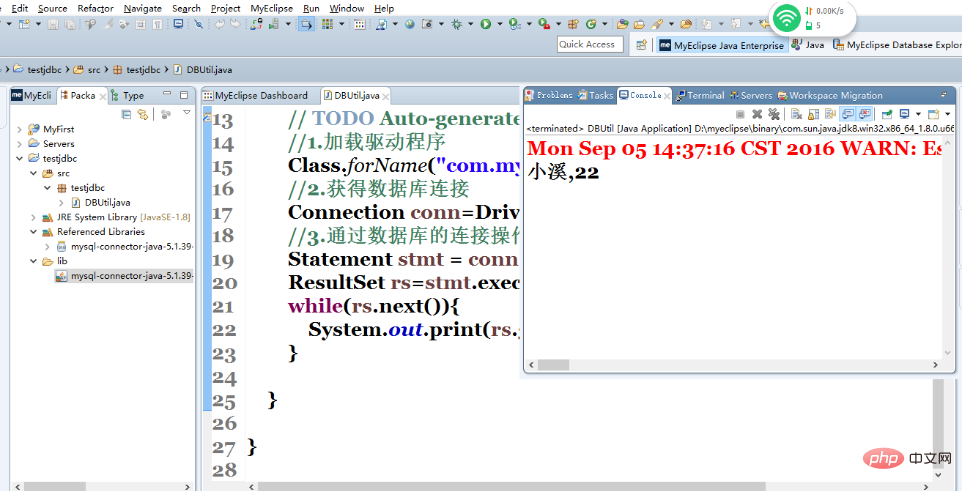Select MyEclipse Java Enterprise perspective
This screenshot has height=491, width=962.
tap(722, 45)
